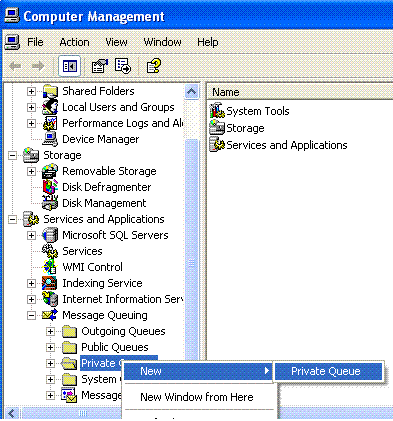Click the Indexing Service icon

coord(50,283)
